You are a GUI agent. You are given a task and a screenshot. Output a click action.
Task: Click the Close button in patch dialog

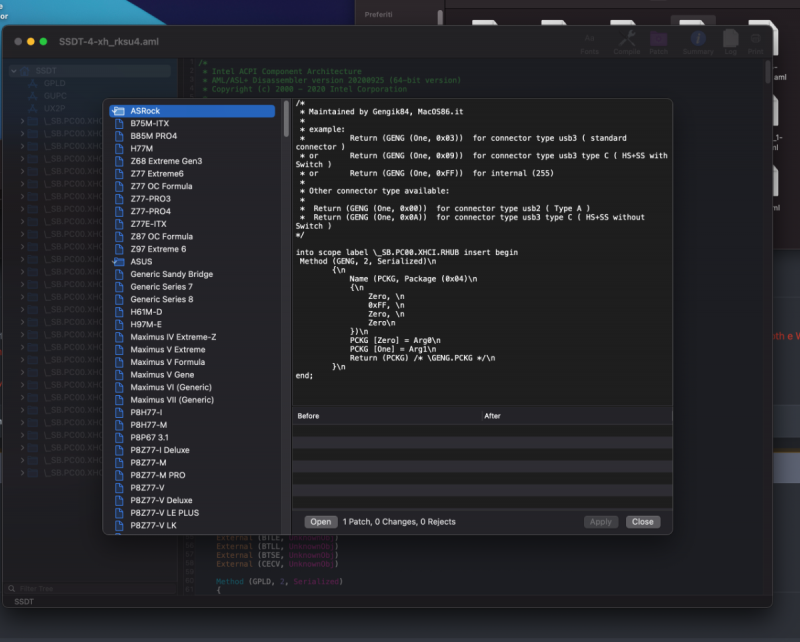pyautogui.click(x=643, y=522)
